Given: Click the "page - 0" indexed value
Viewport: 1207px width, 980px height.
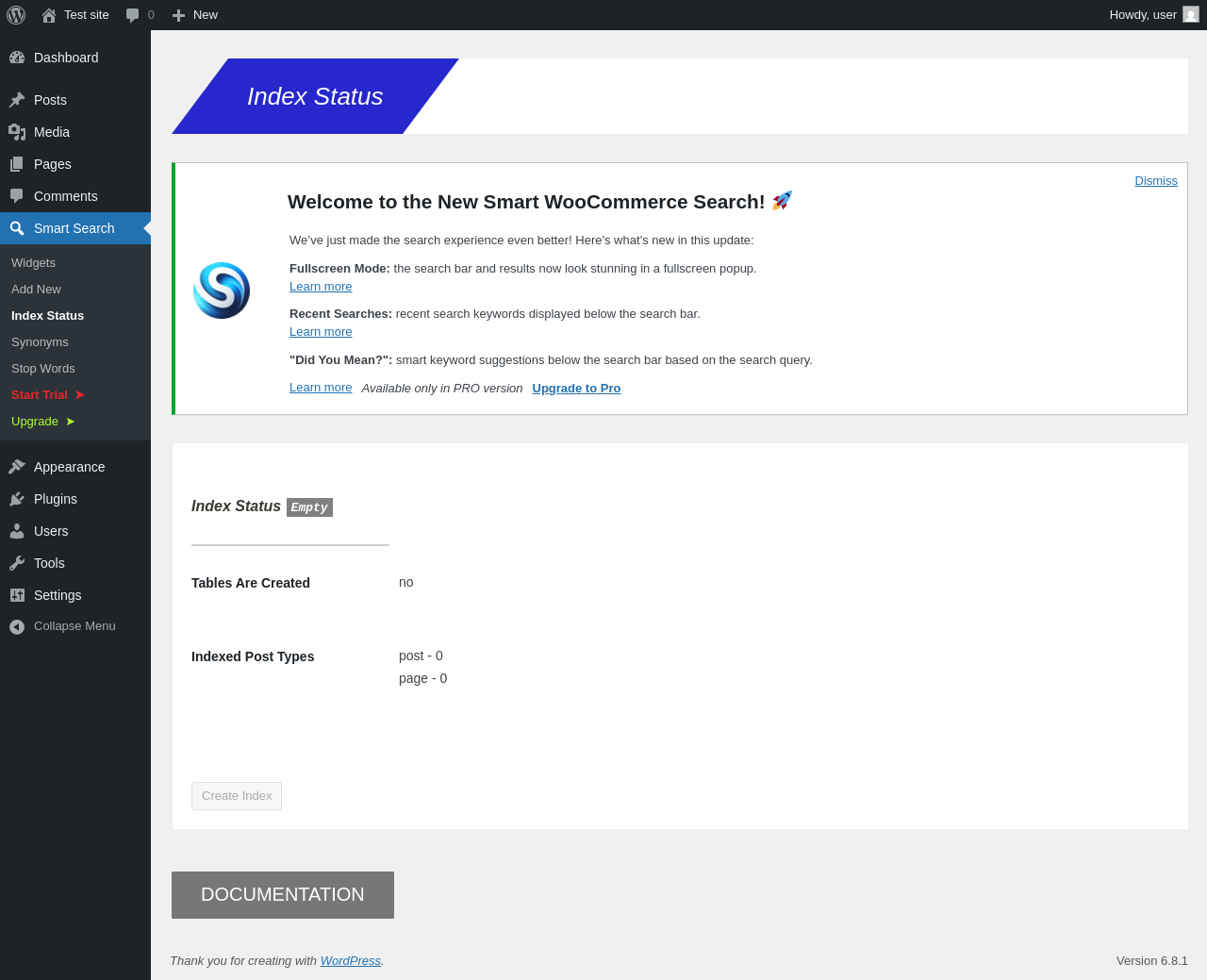Looking at the screenshot, I should (423, 678).
